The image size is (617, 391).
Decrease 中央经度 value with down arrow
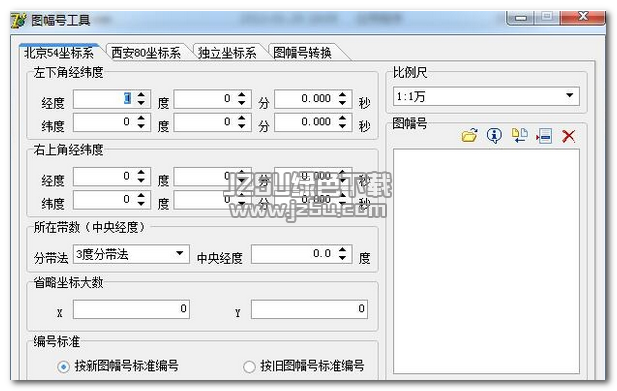pos(342,258)
